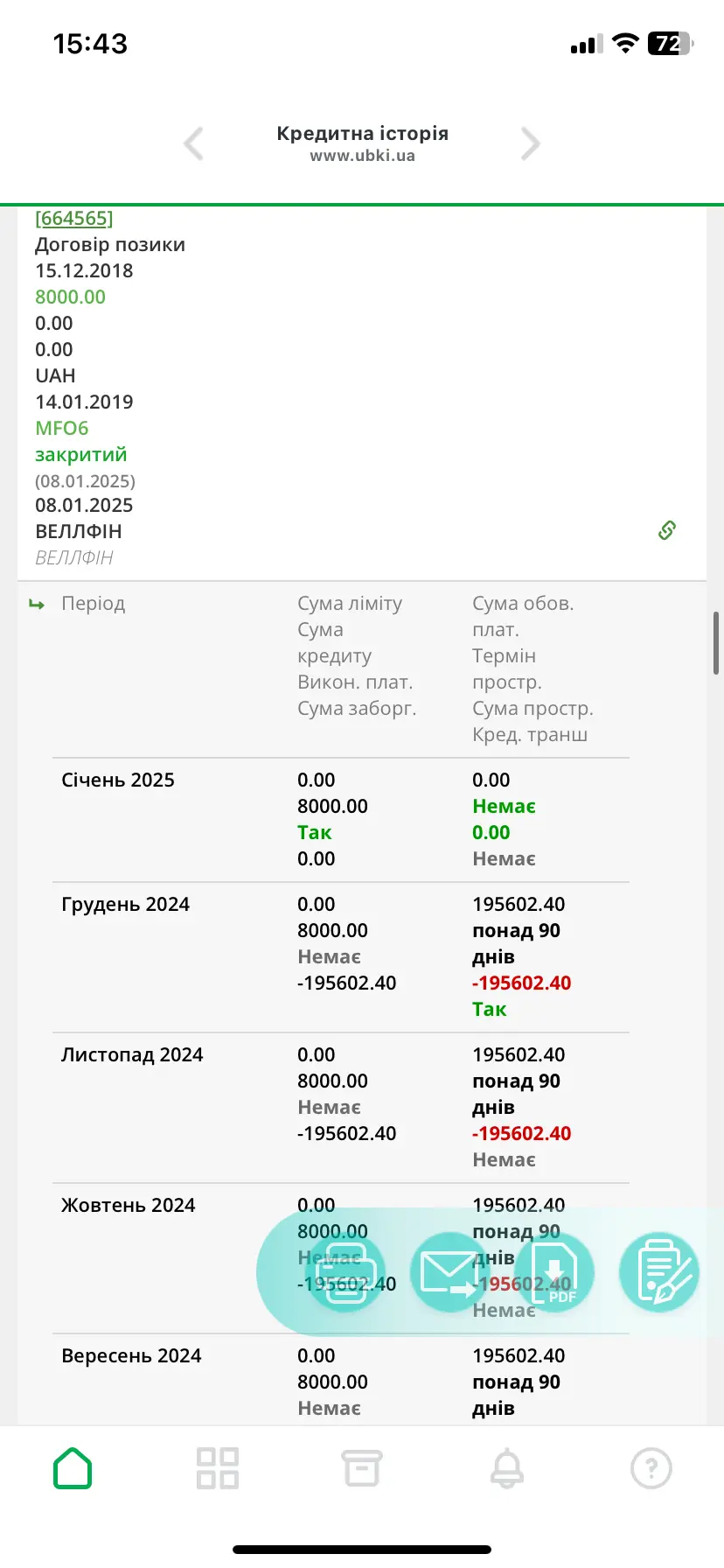Open the sign document clipboard icon
Viewport: 724px width, 1568px height.
tap(659, 1271)
